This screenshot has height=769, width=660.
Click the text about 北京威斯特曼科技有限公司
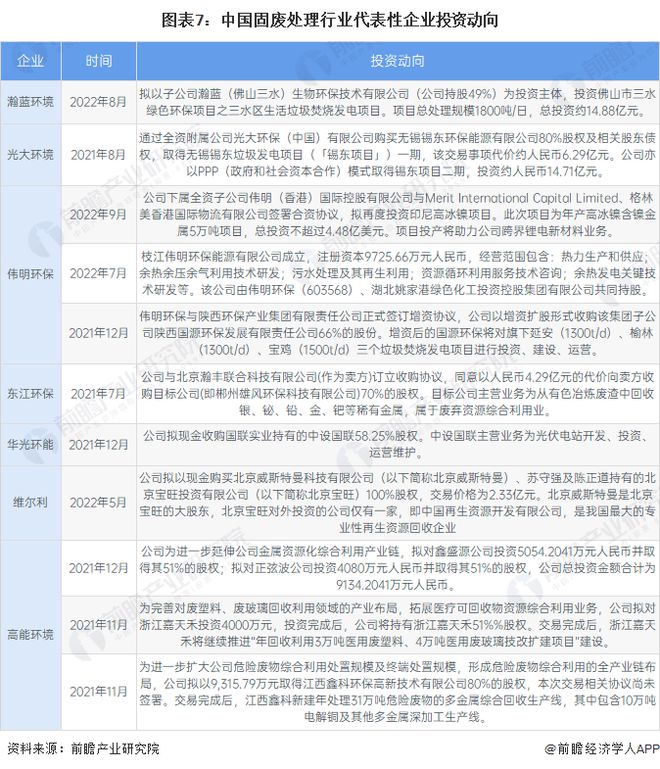398,503
